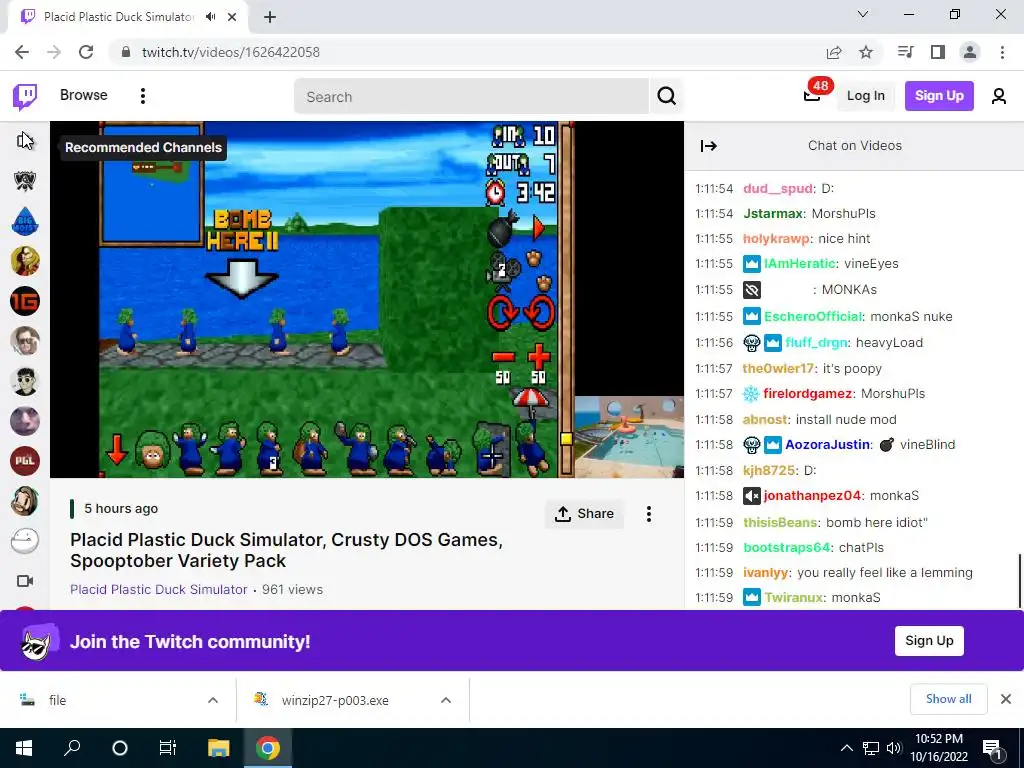Click username AozoraJustin in chat
The image size is (1024, 768).
[x=827, y=444]
